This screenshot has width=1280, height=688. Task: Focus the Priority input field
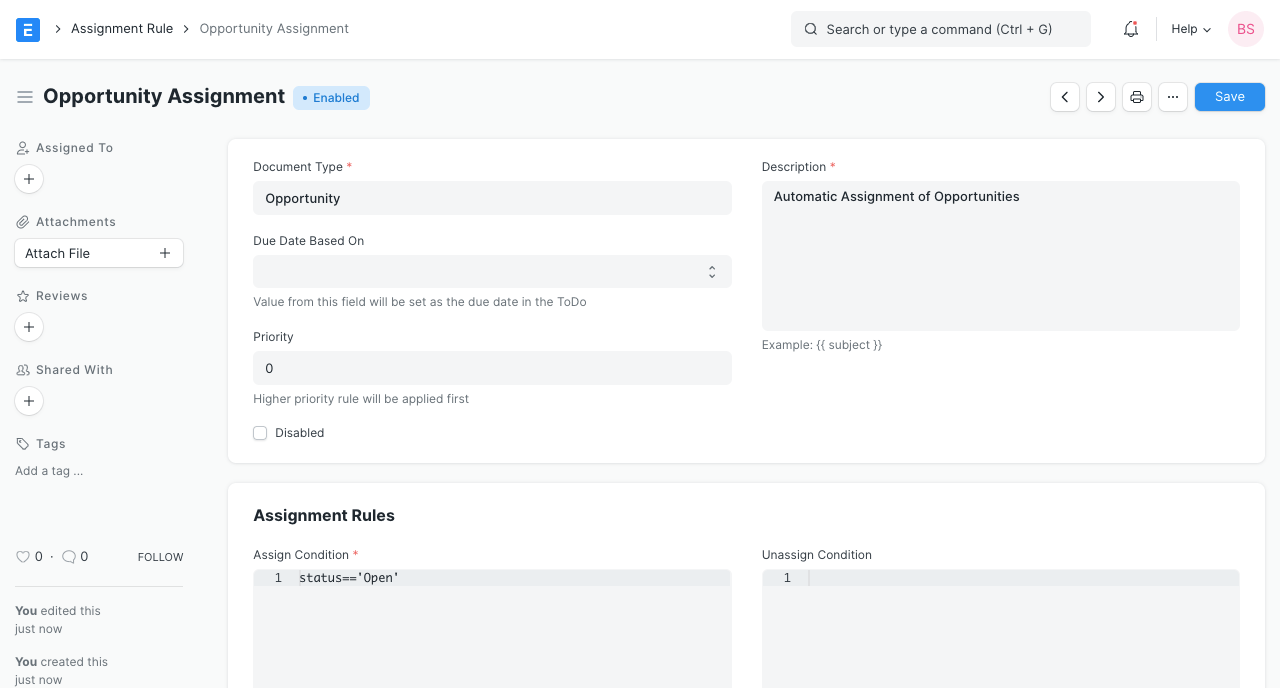pyautogui.click(x=492, y=368)
